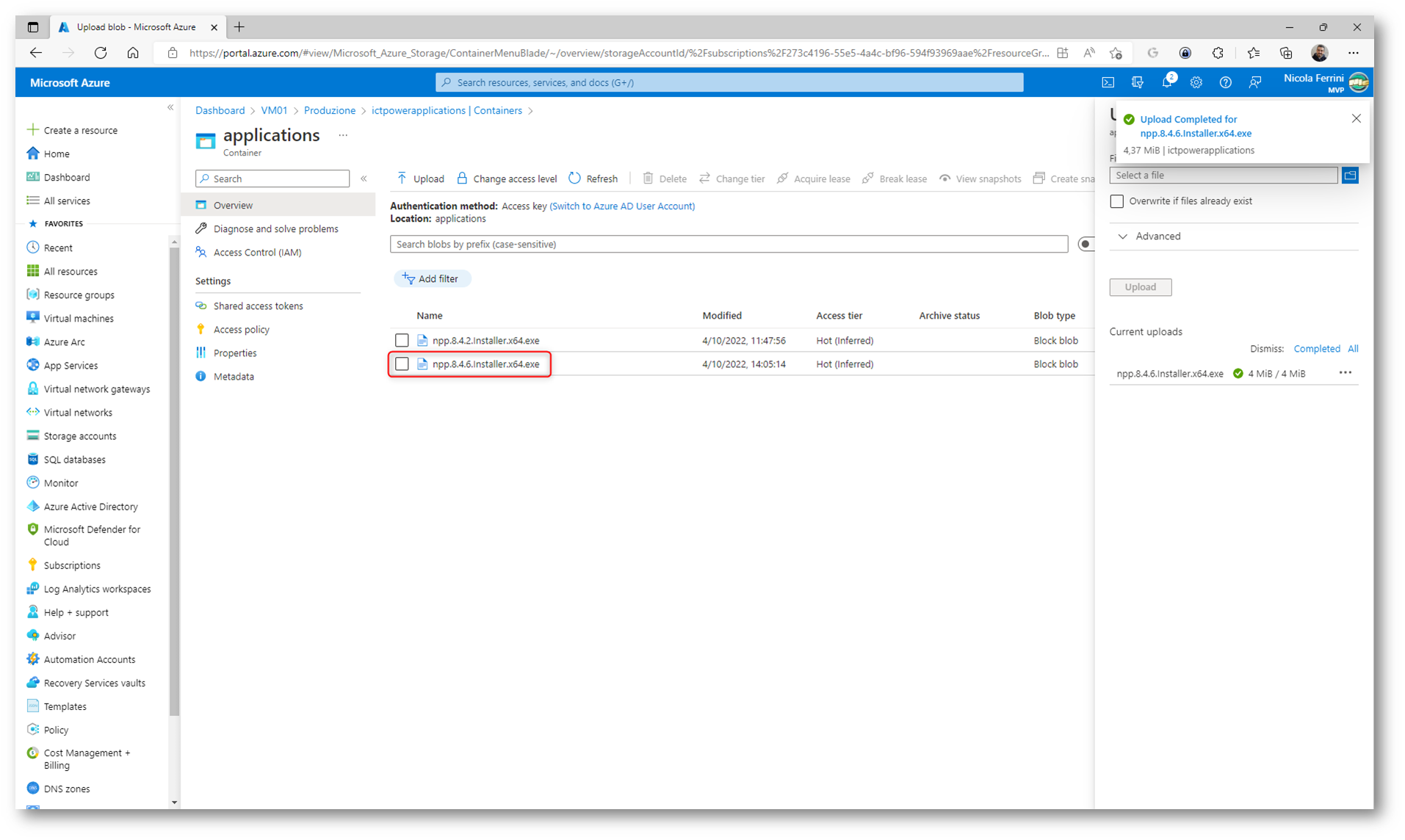Open help question mark icon

[x=1225, y=83]
